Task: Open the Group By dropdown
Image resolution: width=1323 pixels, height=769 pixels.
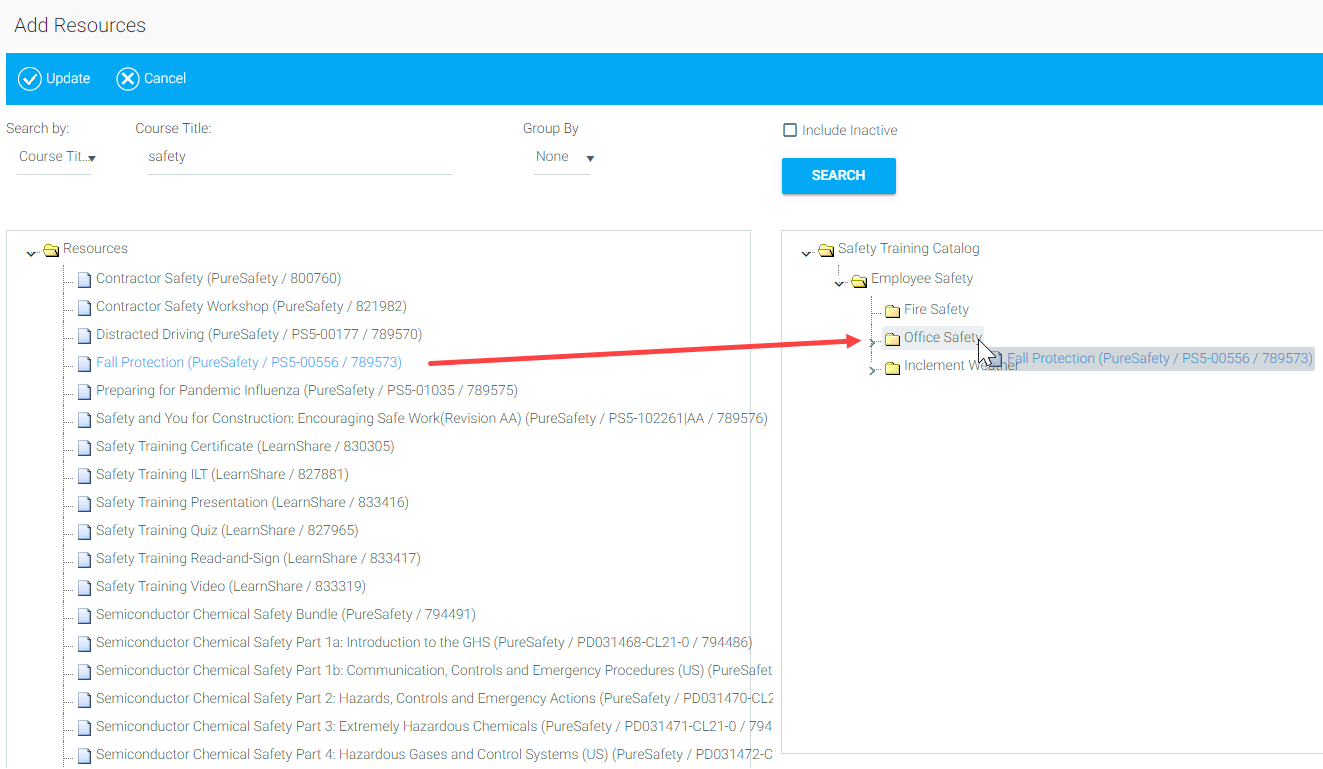Action: pyautogui.click(x=564, y=157)
